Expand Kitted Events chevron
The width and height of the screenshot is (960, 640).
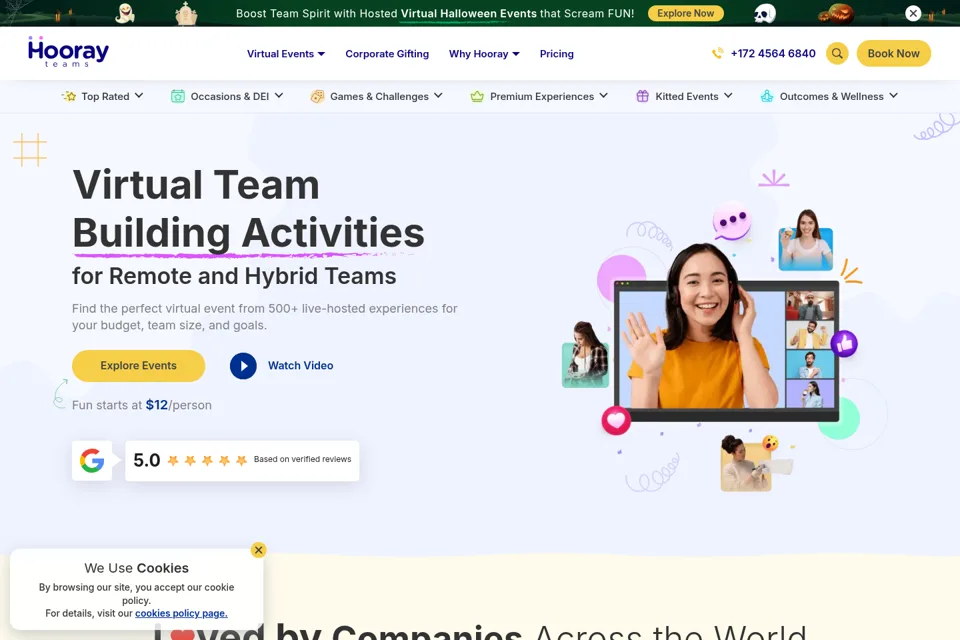click(x=728, y=96)
